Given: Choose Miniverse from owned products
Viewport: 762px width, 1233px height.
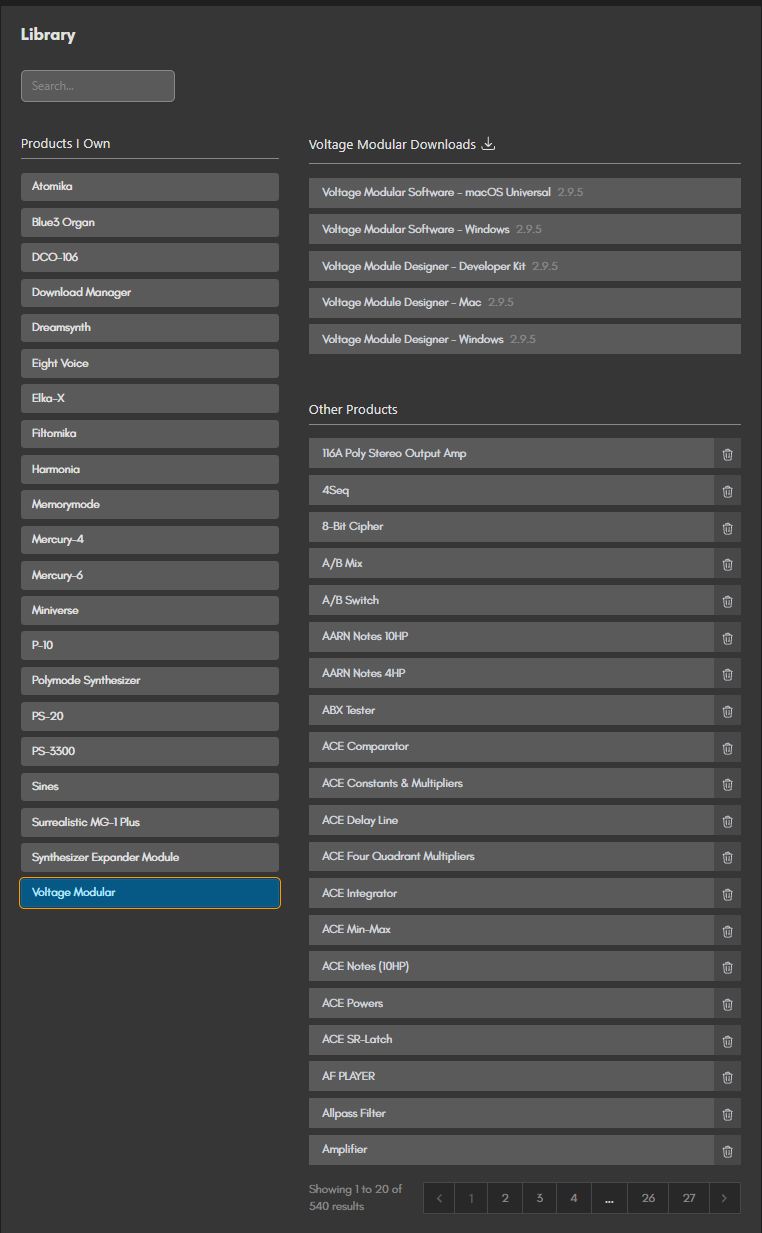Looking at the screenshot, I should point(150,610).
